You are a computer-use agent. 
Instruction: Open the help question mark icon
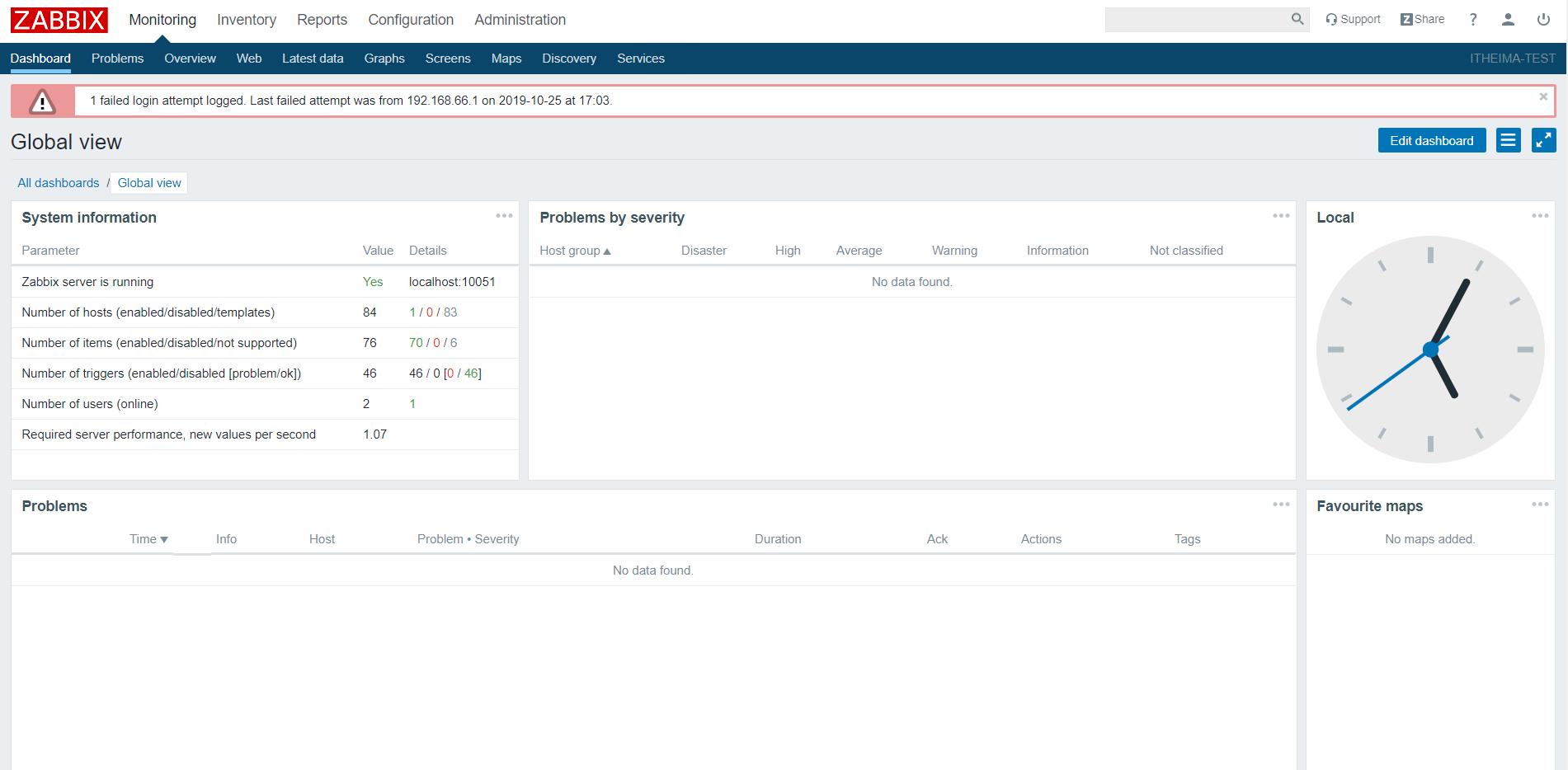[x=1473, y=20]
